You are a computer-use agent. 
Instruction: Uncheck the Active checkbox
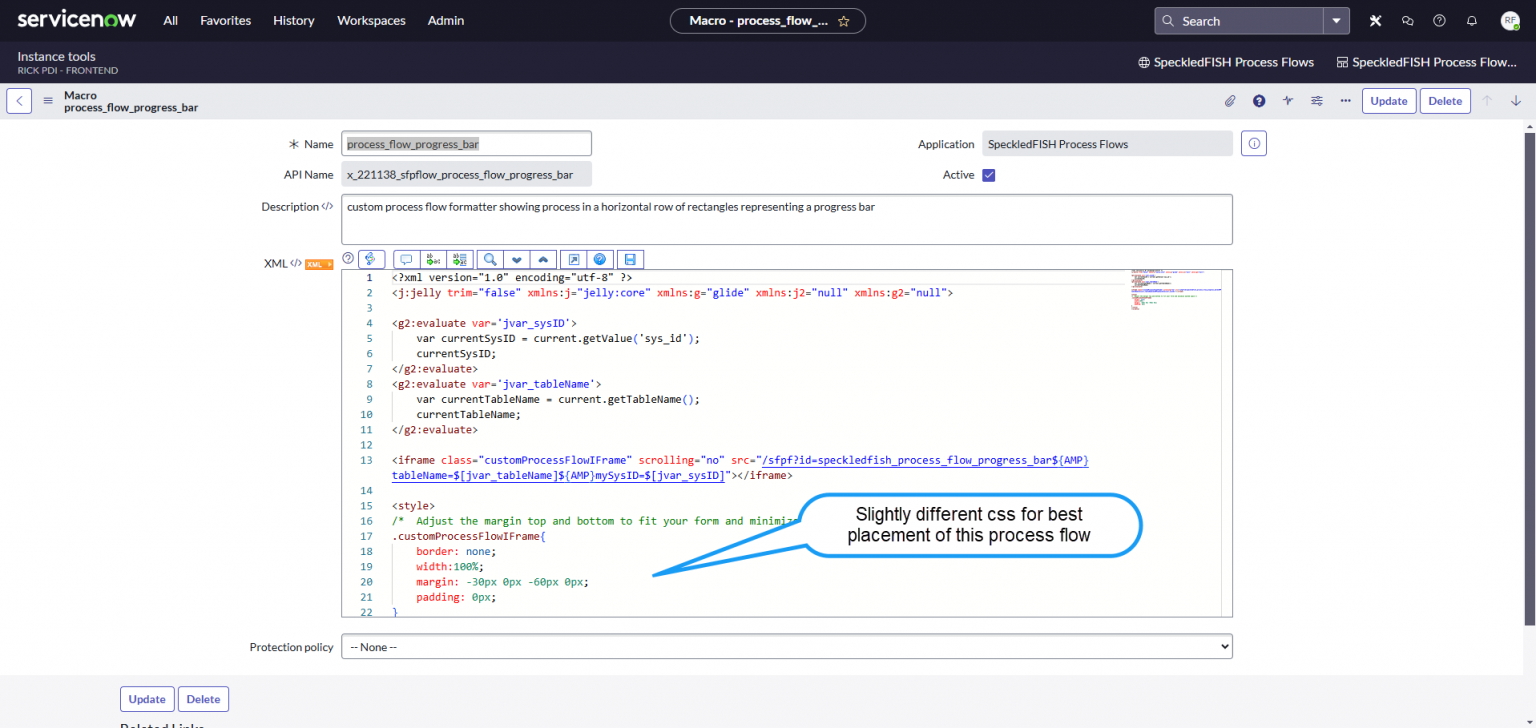[x=988, y=174]
